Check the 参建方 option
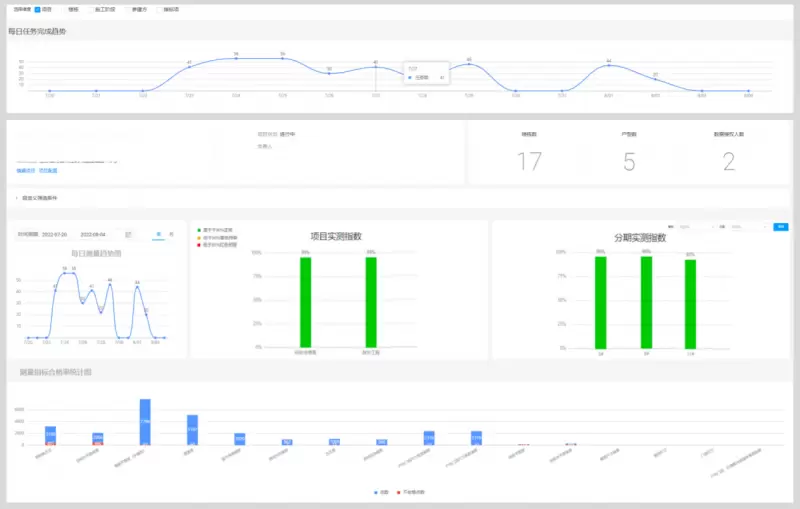 (x=131, y=9)
